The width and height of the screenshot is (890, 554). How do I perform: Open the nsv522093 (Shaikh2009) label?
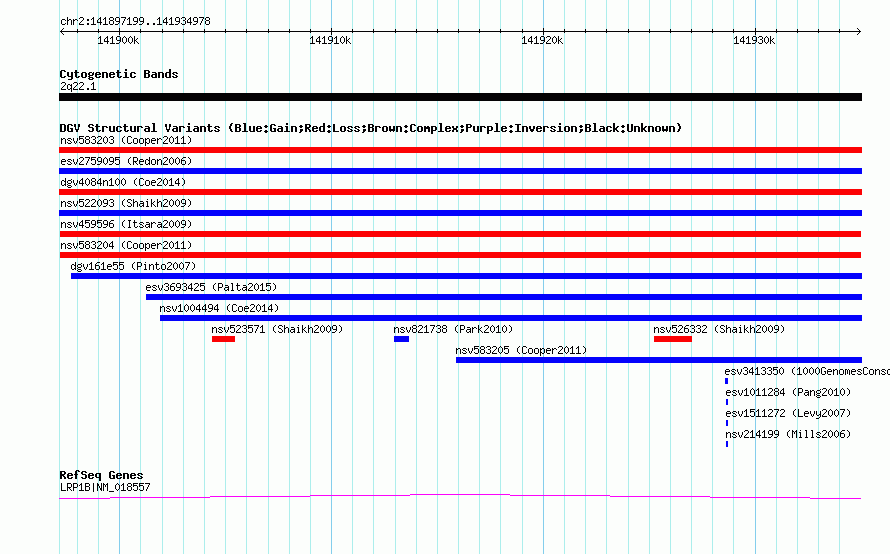(126, 203)
